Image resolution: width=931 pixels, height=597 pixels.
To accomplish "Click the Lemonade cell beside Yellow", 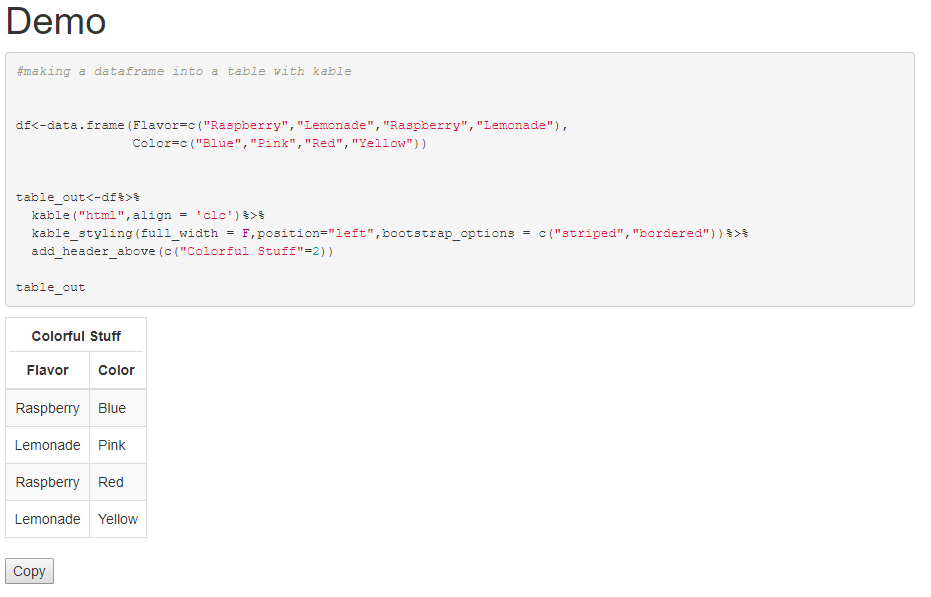I will tap(48, 519).
